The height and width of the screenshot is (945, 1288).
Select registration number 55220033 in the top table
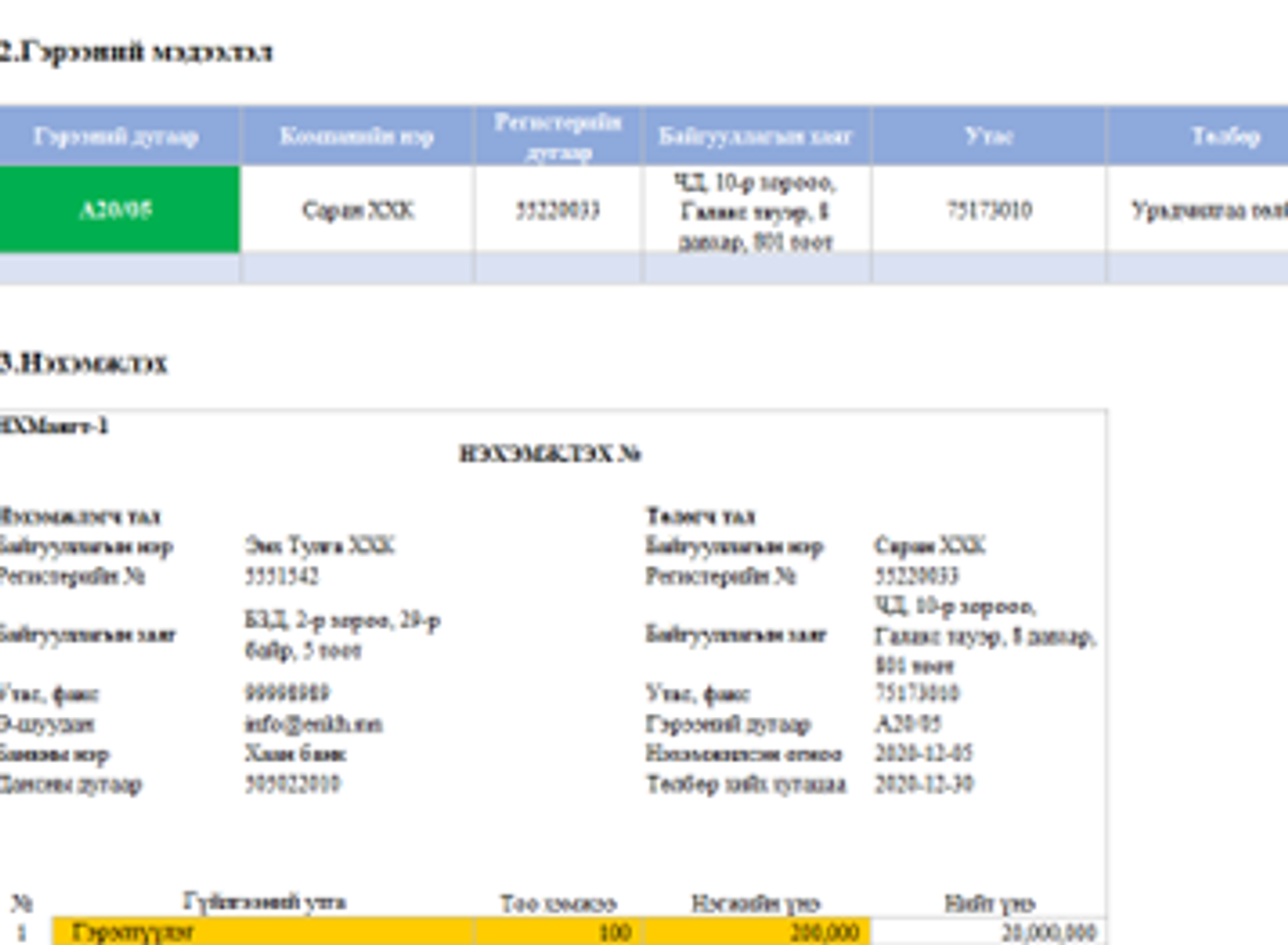(x=558, y=209)
